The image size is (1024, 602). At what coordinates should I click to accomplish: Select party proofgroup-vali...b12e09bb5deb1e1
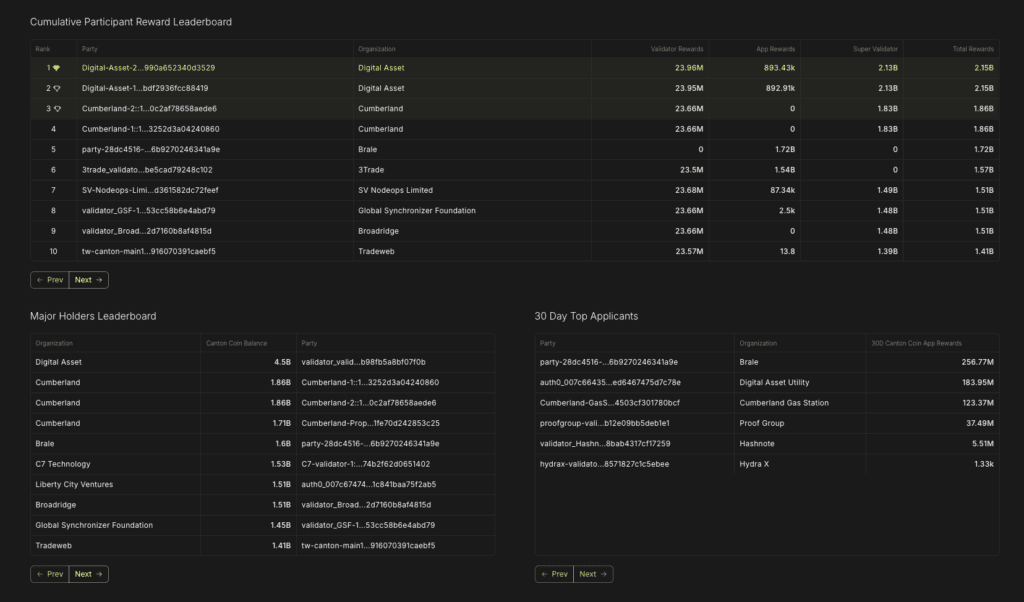click(604, 424)
